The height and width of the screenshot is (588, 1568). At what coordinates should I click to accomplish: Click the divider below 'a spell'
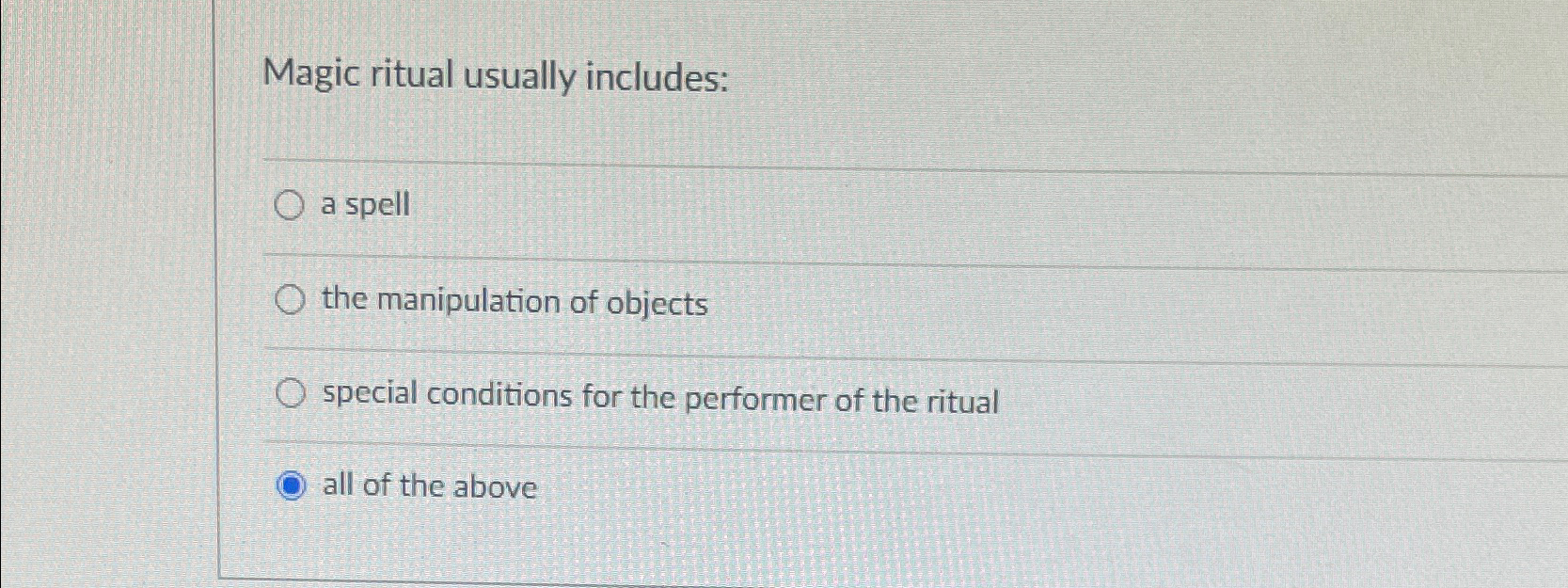(x=752, y=256)
